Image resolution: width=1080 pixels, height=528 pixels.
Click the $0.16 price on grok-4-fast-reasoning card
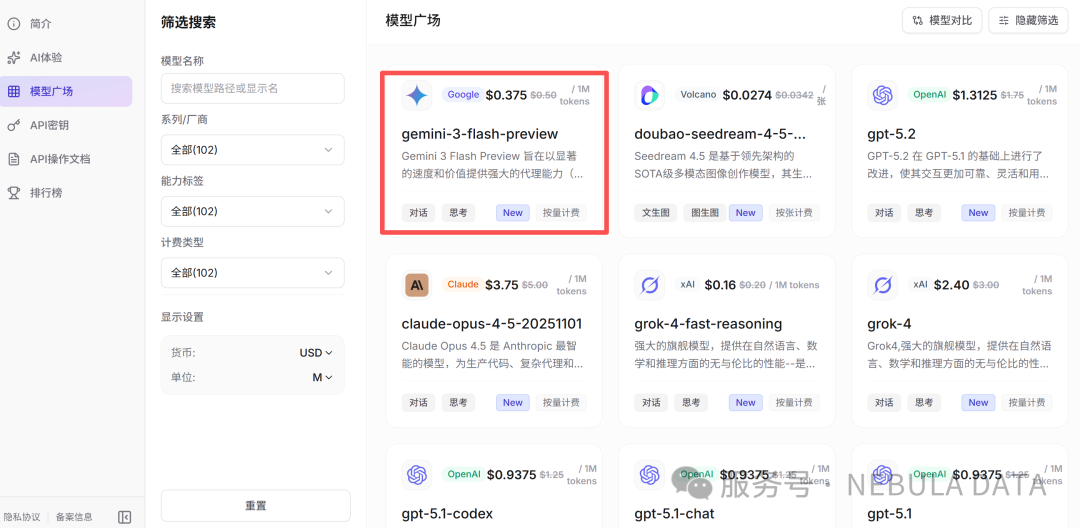coord(720,285)
